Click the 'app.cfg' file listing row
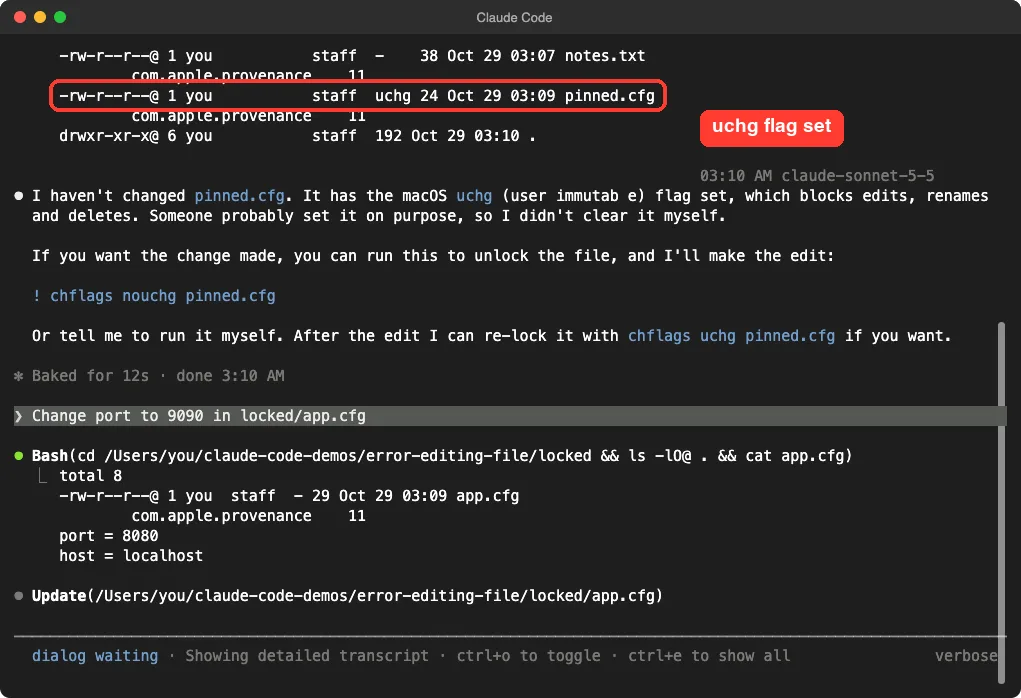1021x698 pixels. (289, 496)
